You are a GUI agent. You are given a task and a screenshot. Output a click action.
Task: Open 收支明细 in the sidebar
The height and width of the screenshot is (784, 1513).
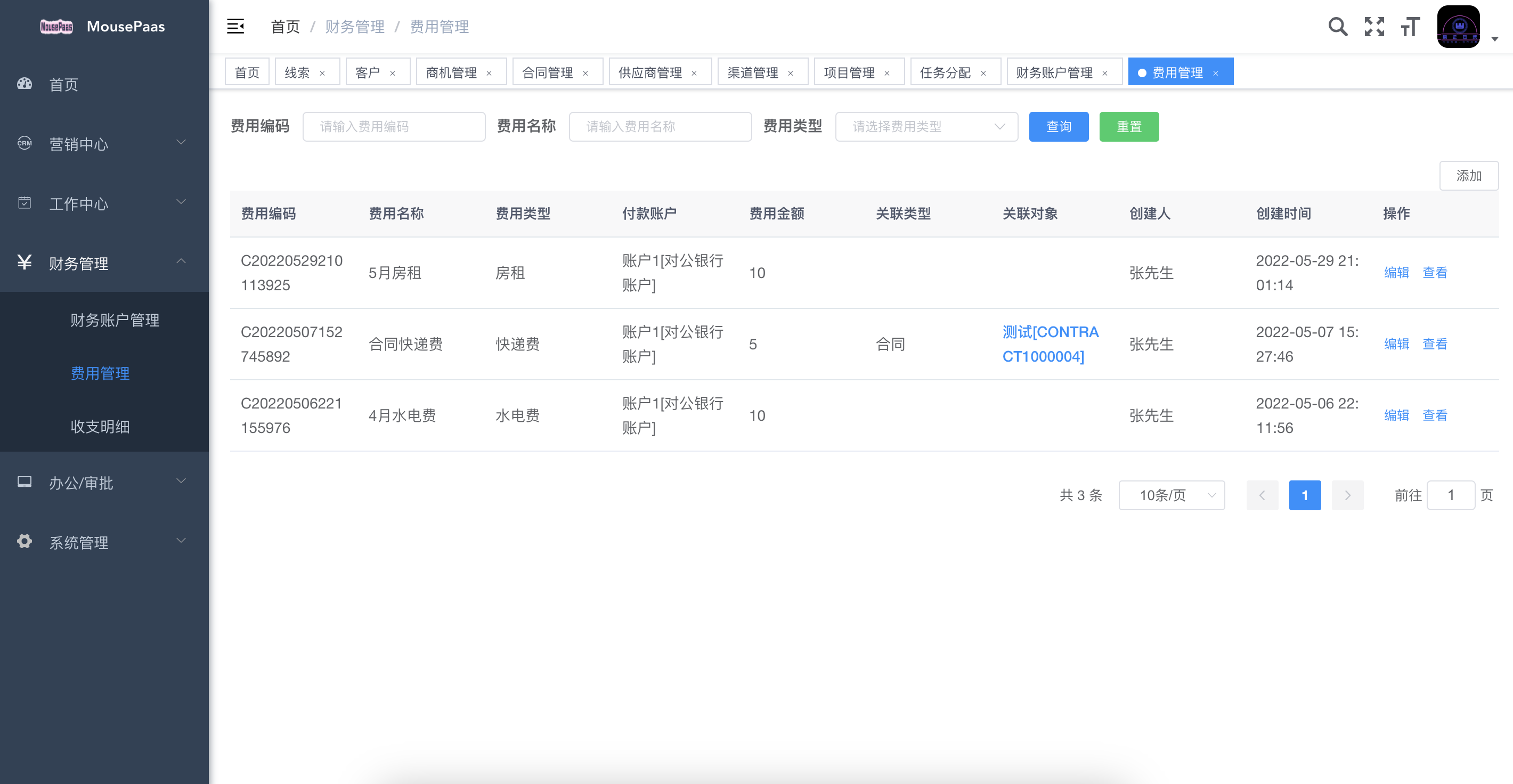click(104, 427)
